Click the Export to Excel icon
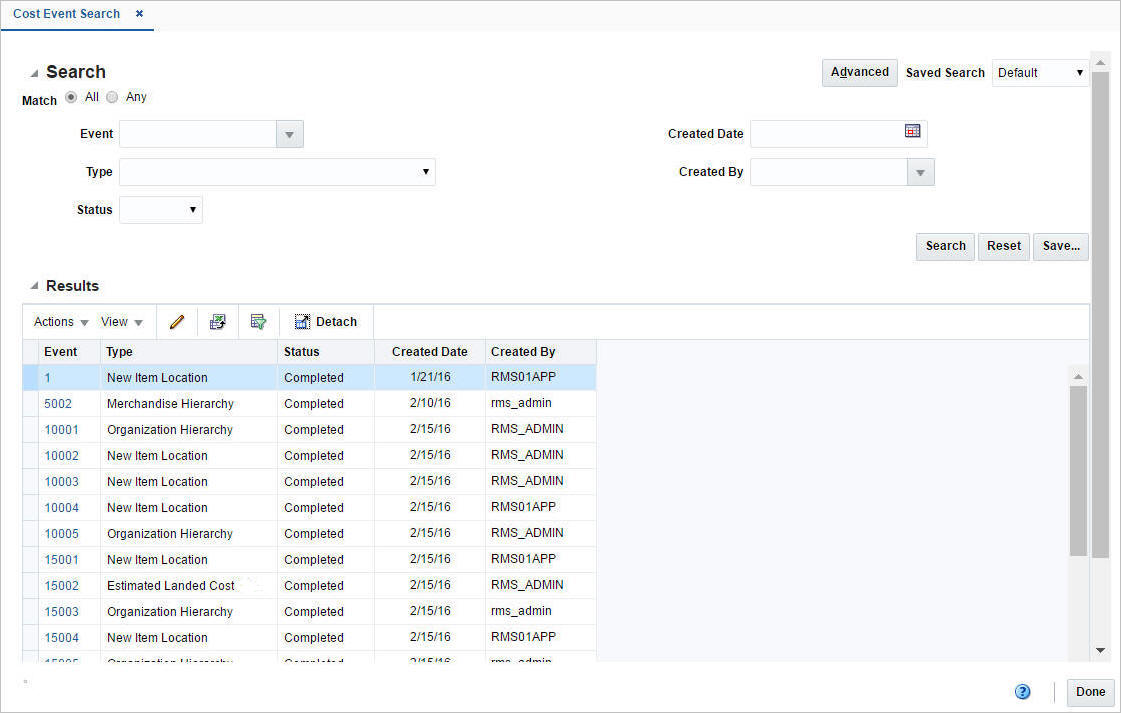The width and height of the screenshot is (1121, 713). tap(218, 321)
